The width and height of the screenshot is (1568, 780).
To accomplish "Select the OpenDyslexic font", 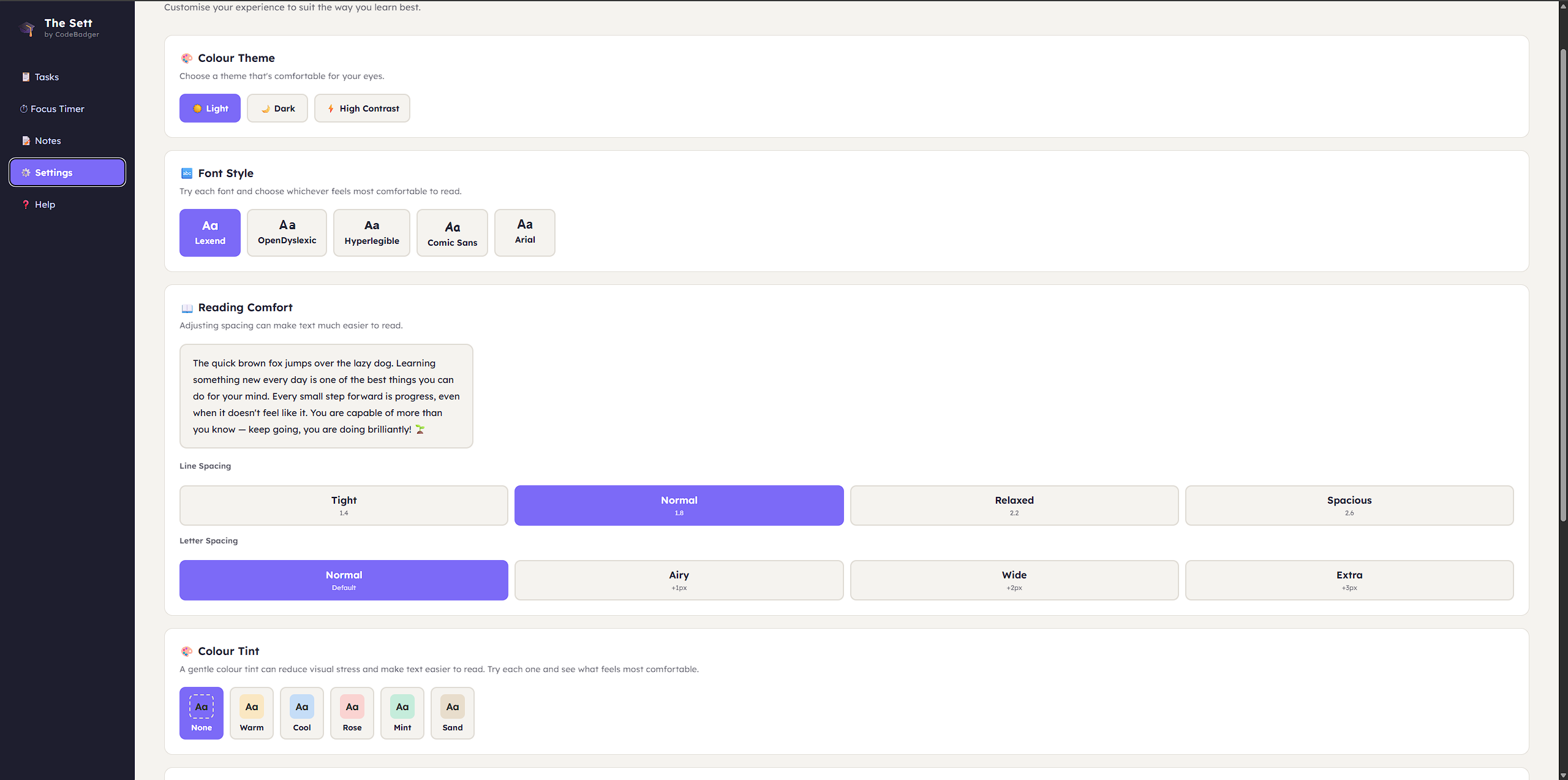I will 287,233.
